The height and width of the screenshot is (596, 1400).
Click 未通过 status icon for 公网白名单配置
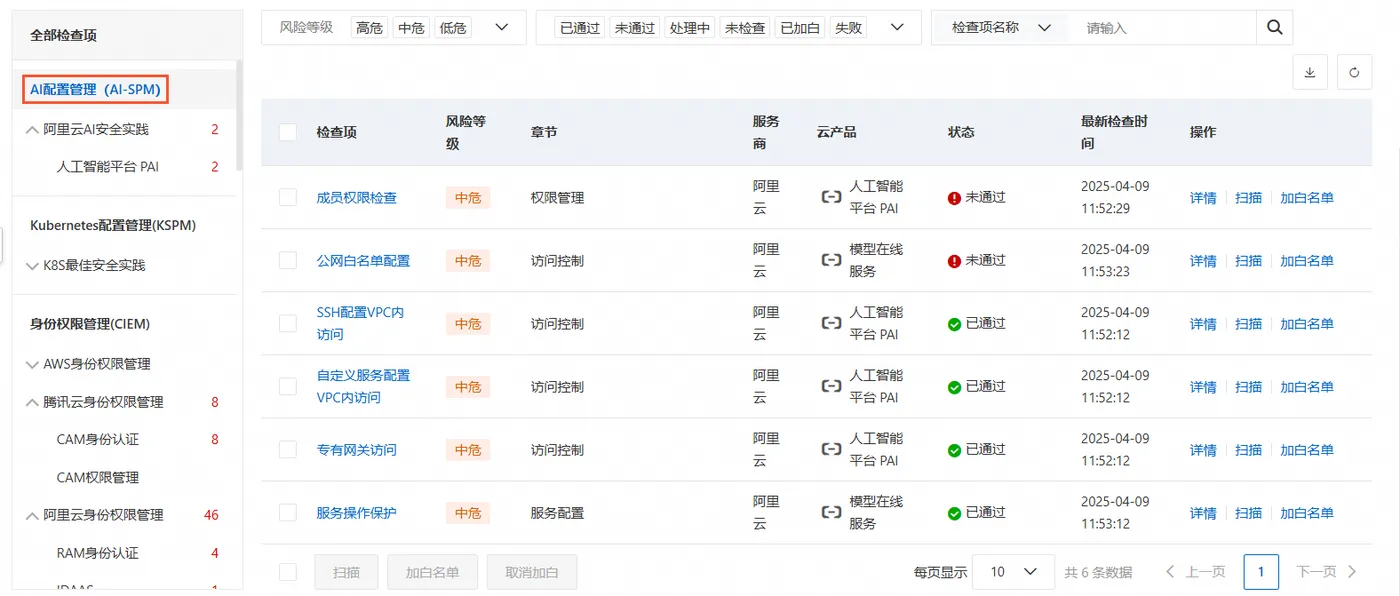(x=954, y=261)
